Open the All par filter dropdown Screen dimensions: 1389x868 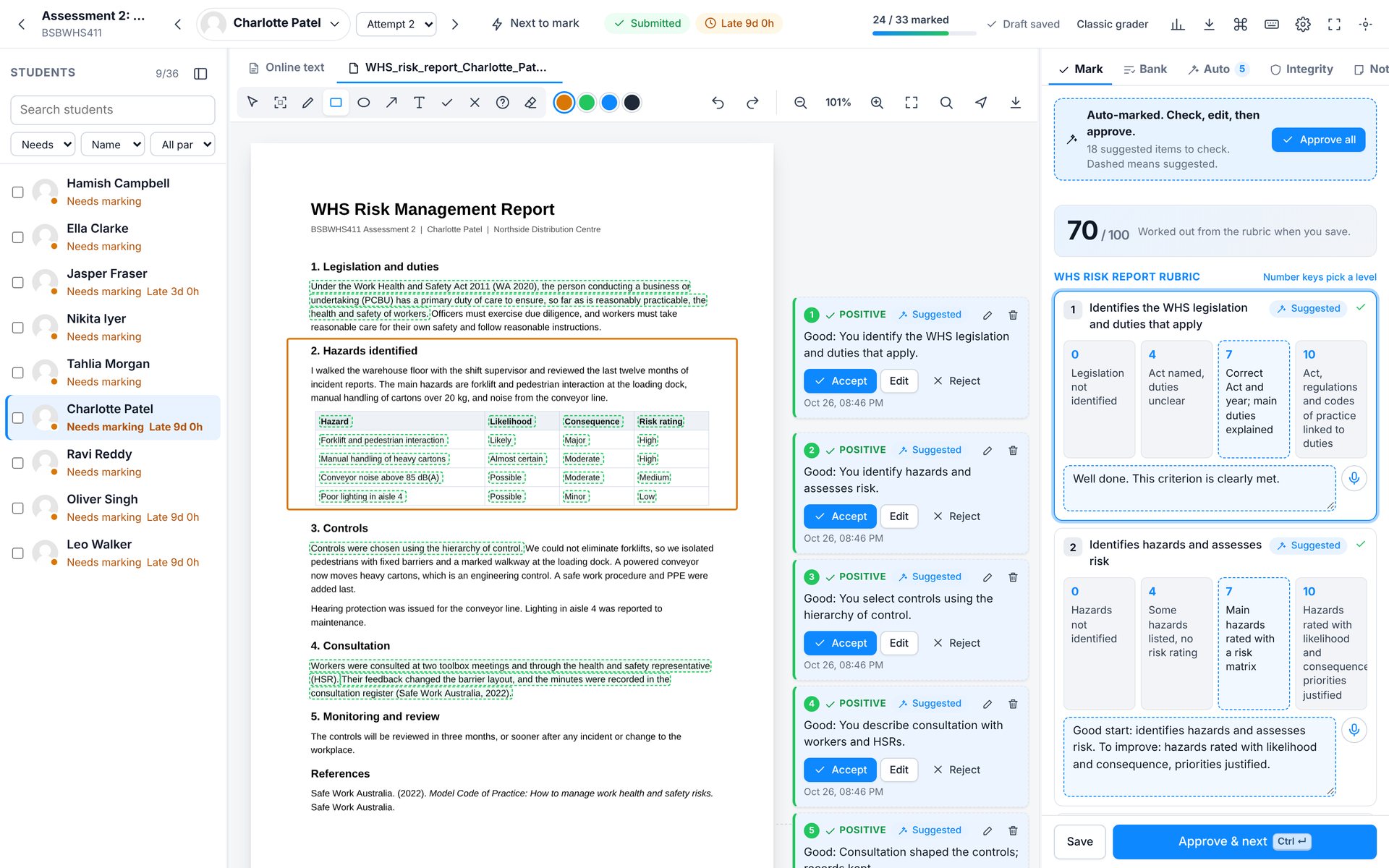pyautogui.click(x=183, y=145)
